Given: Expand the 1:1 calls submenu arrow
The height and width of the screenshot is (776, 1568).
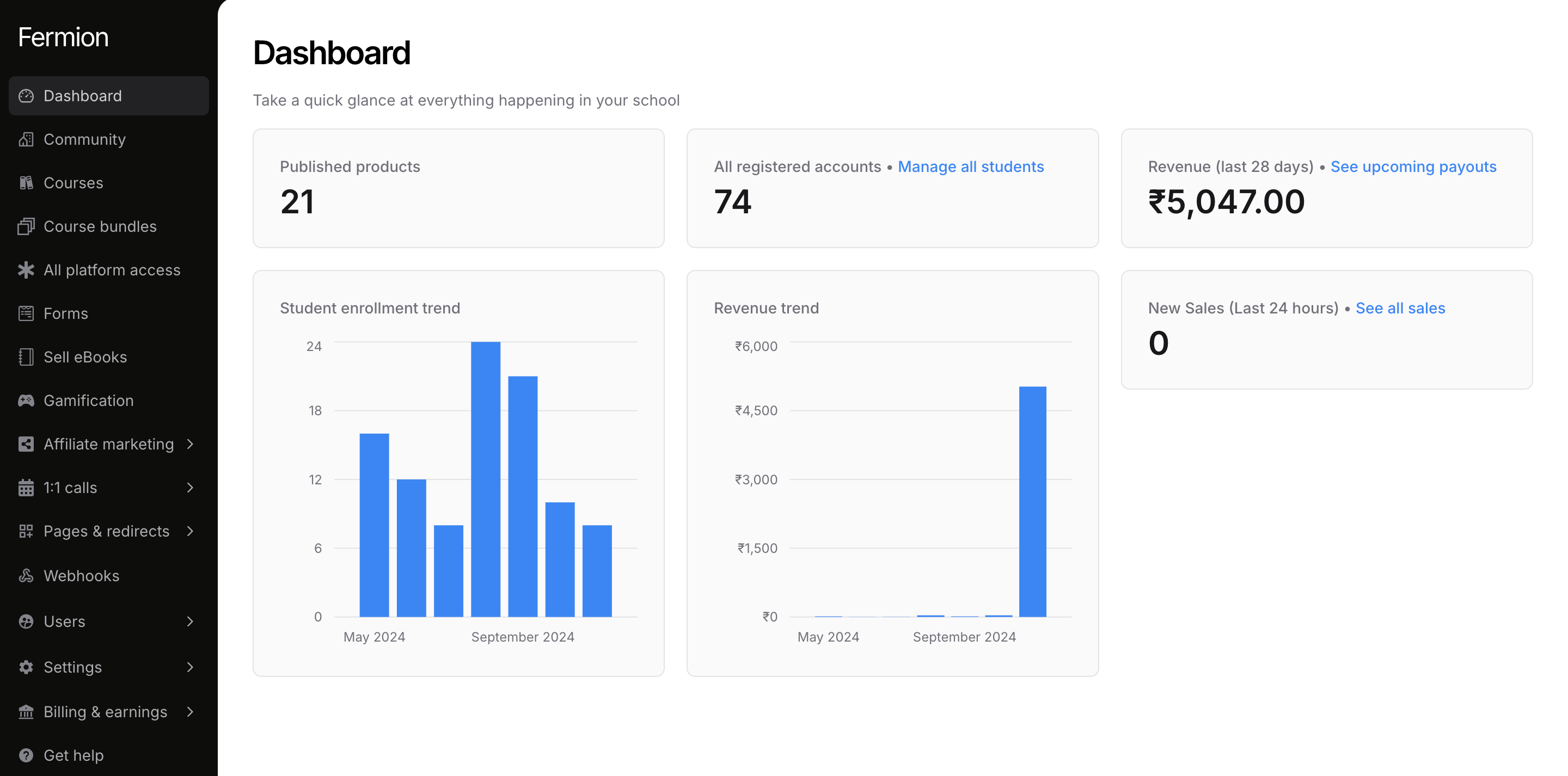Looking at the screenshot, I should [x=190, y=488].
